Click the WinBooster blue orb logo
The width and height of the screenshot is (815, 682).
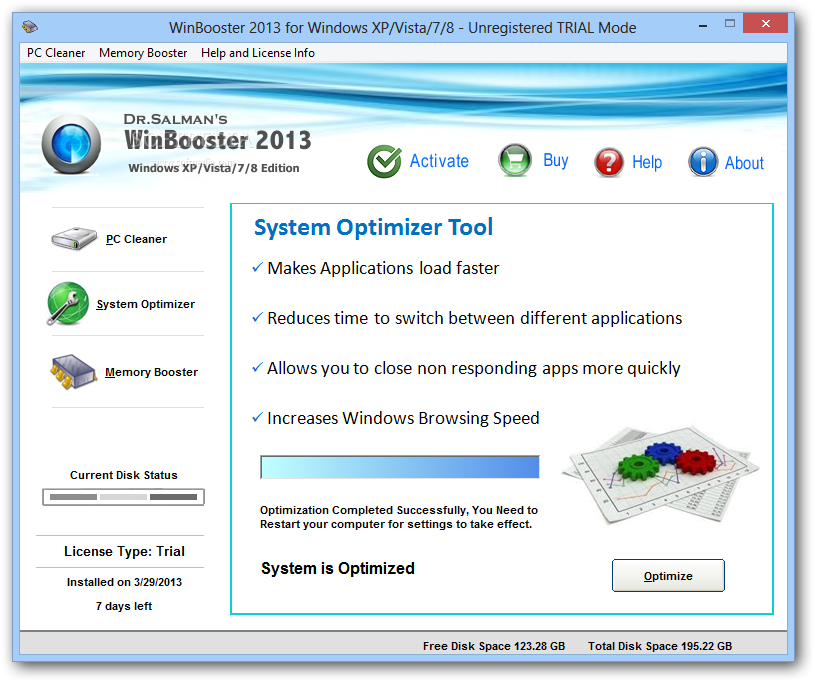tap(71, 144)
